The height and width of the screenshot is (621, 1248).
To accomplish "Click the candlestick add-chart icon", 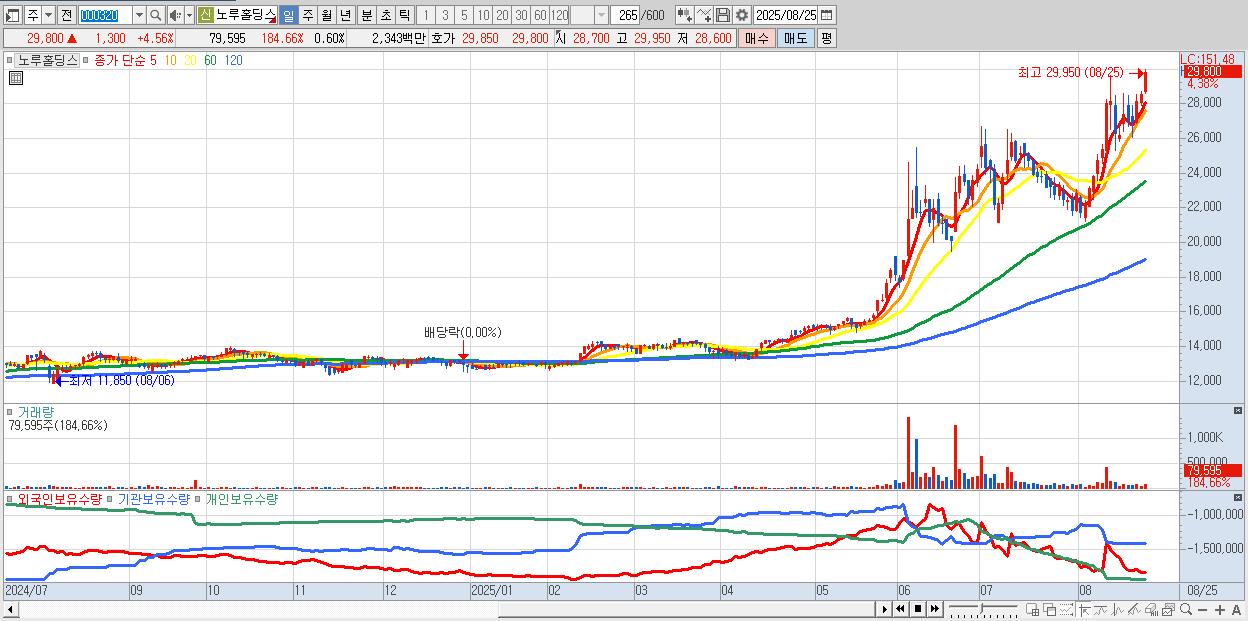I will [685, 15].
